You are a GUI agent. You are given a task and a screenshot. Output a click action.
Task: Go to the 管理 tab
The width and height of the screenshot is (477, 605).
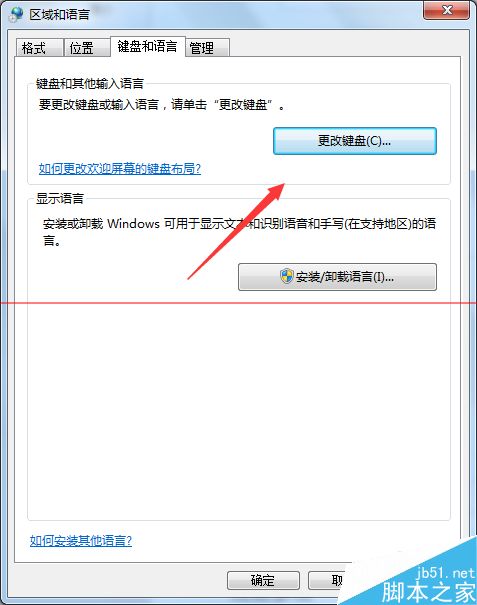click(x=208, y=48)
